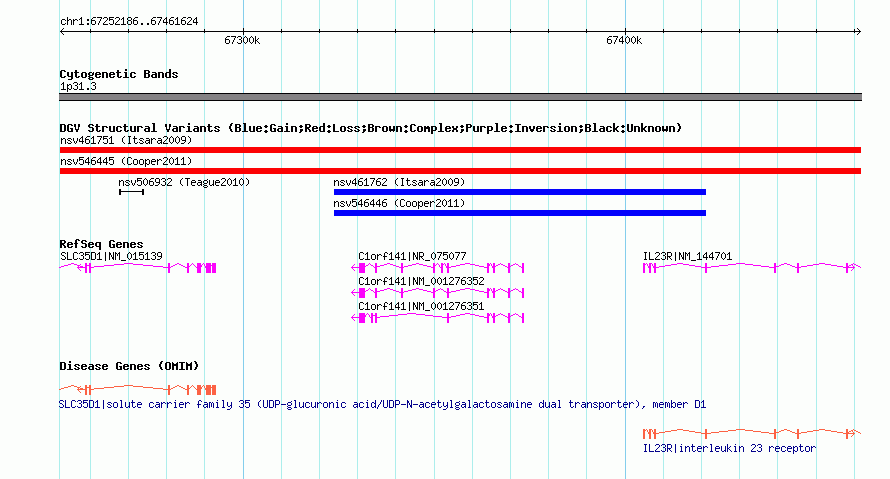The height and width of the screenshot is (479, 890).
Task: Click the nsv546445 (Cooper2011) label
Action: 126,161
